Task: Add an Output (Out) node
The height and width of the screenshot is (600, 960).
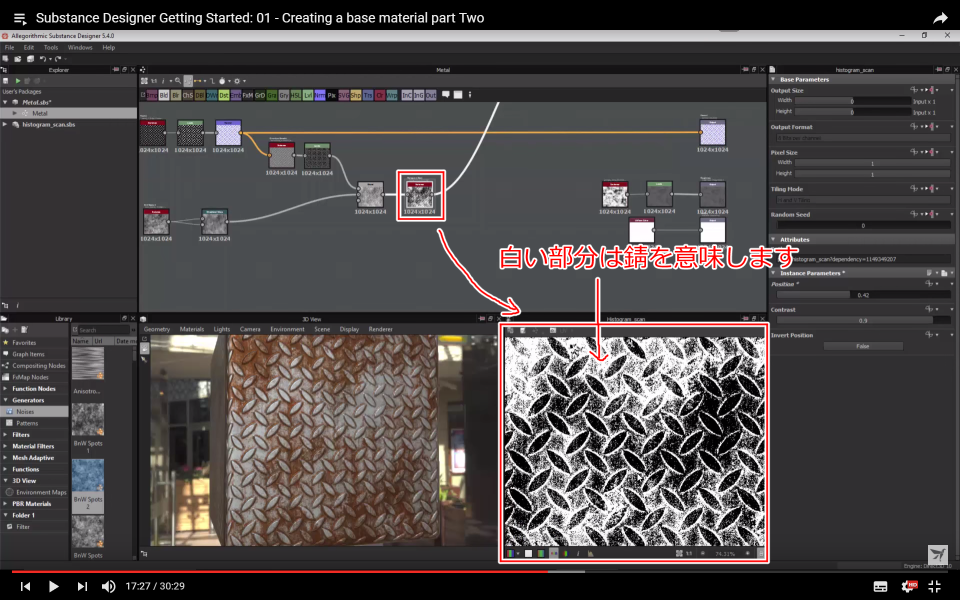Action: pyautogui.click(x=430, y=96)
